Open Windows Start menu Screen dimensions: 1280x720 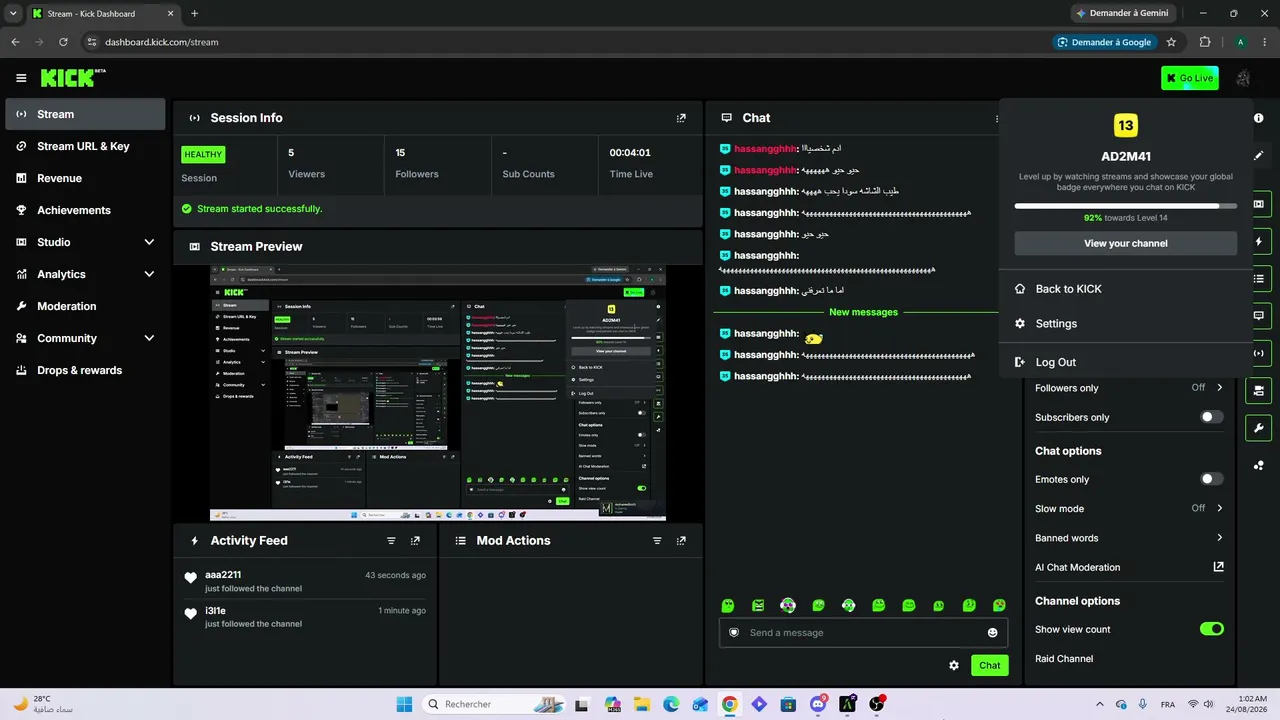[x=404, y=704]
